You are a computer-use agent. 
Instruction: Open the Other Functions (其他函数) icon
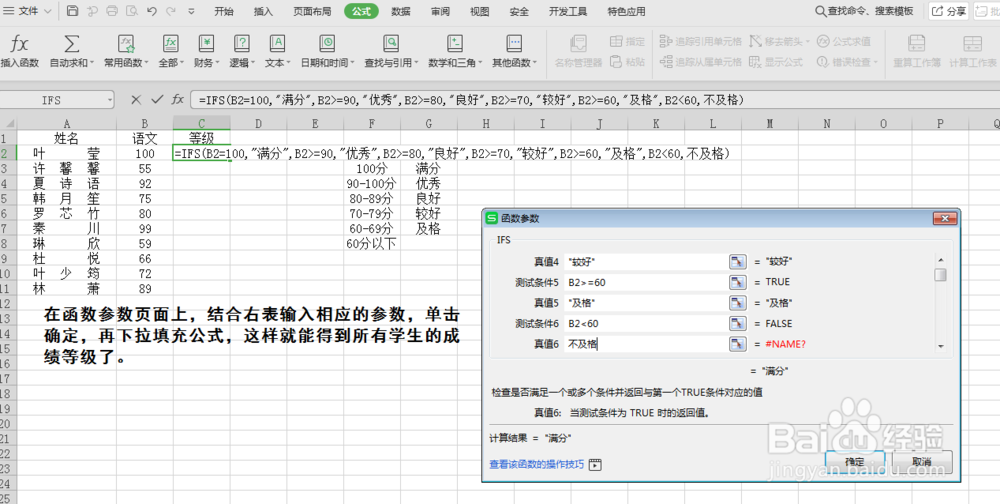click(x=514, y=44)
